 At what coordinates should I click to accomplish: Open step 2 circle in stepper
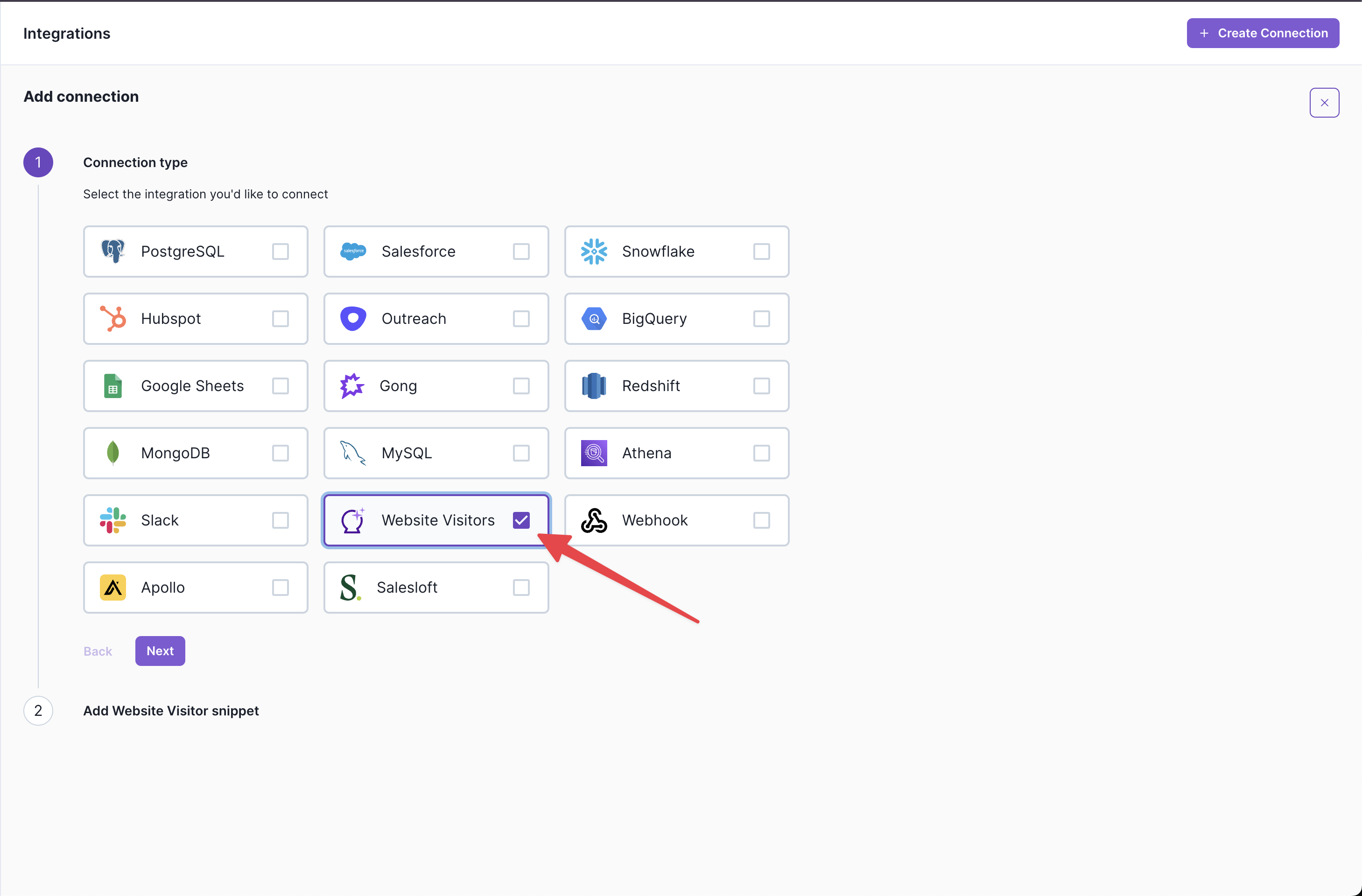pos(38,711)
